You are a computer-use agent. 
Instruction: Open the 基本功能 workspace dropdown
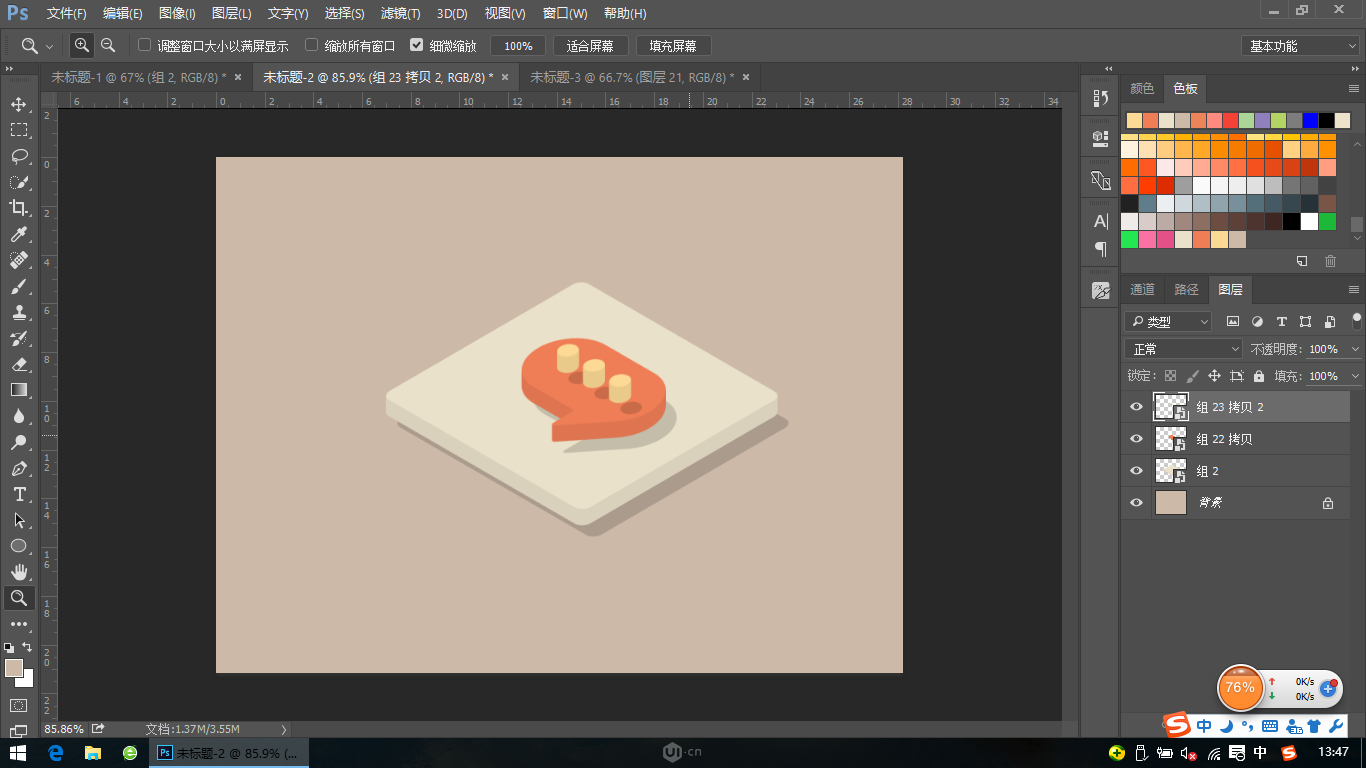[x=1300, y=45]
